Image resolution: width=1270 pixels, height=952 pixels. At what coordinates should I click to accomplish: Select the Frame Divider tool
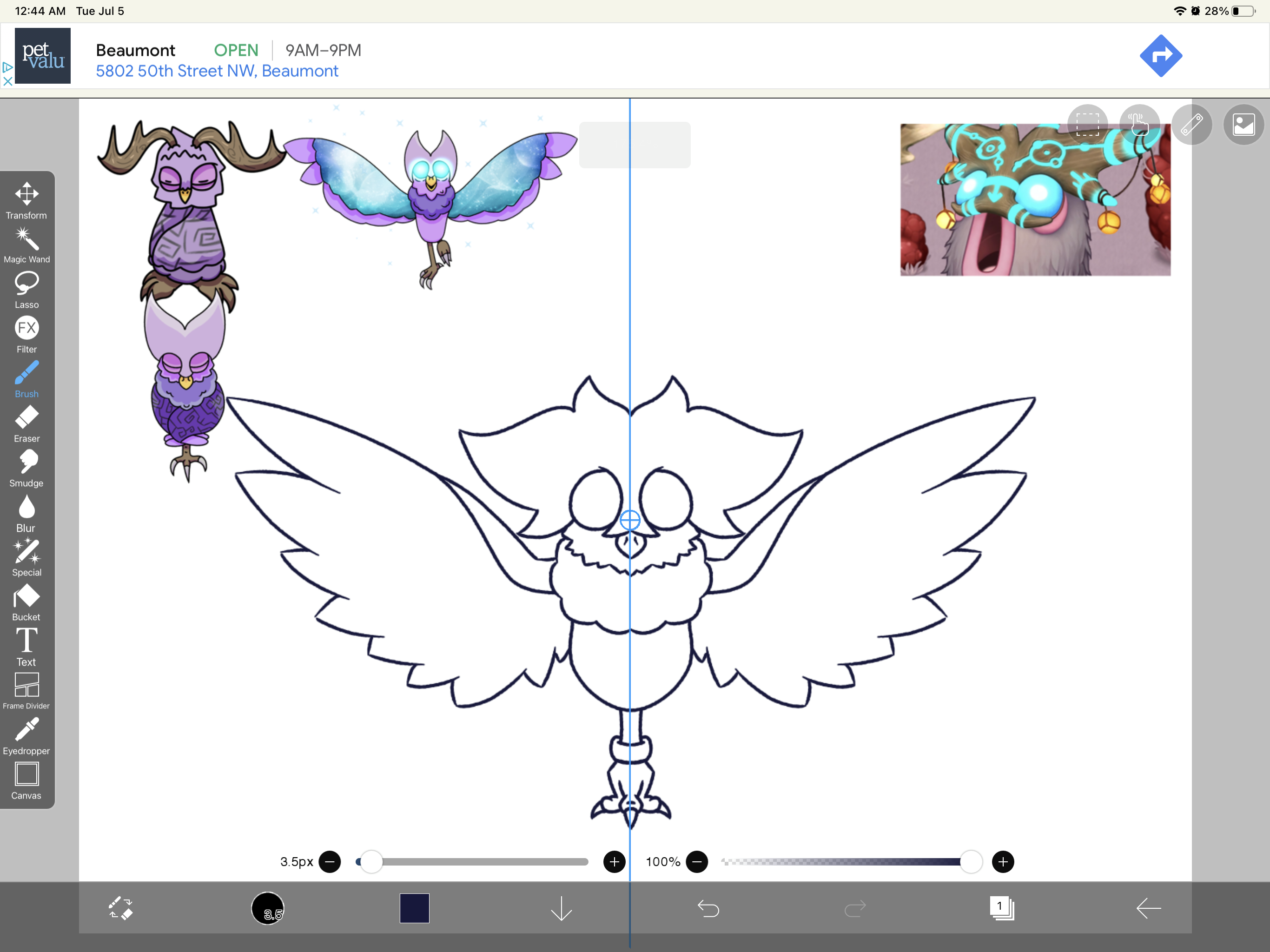click(x=26, y=691)
